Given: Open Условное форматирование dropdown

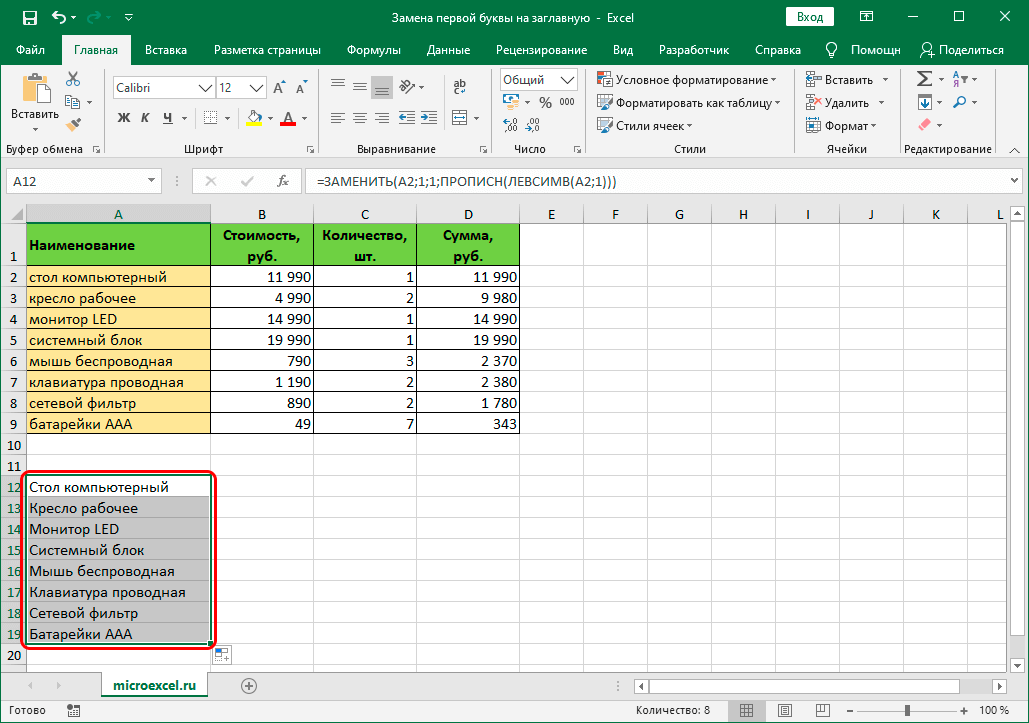Looking at the screenshot, I should pyautogui.click(x=688, y=80).
